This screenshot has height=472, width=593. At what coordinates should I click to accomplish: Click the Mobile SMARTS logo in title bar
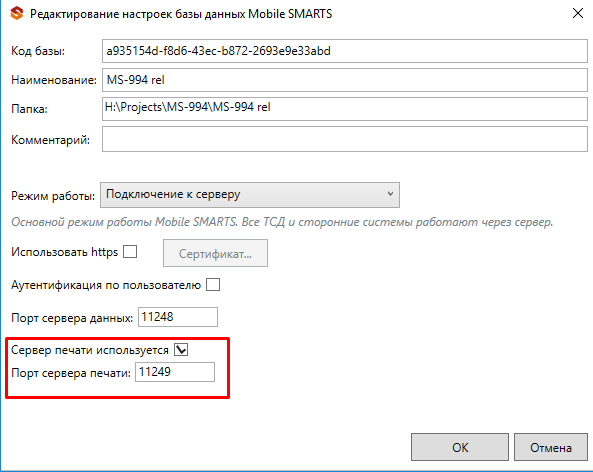point(17,14)
